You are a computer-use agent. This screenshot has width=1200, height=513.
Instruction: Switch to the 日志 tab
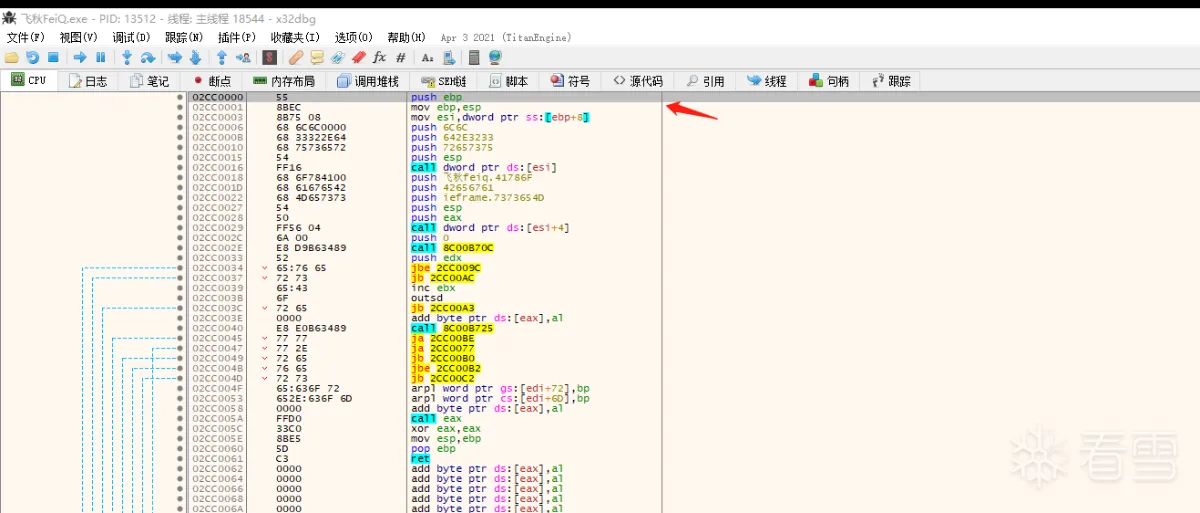(87, 81)
